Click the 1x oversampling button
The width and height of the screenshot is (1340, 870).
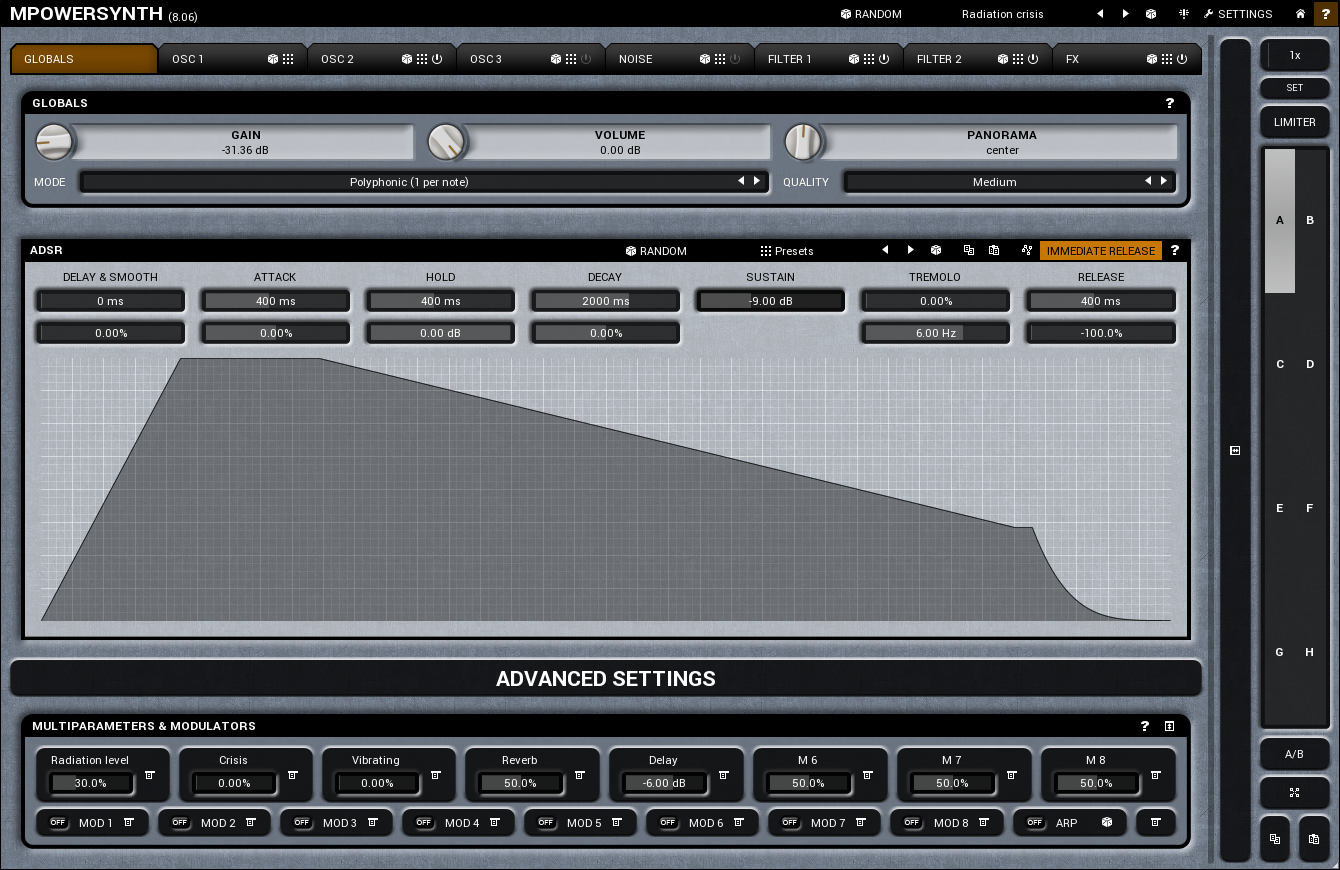coord(1294,55)
